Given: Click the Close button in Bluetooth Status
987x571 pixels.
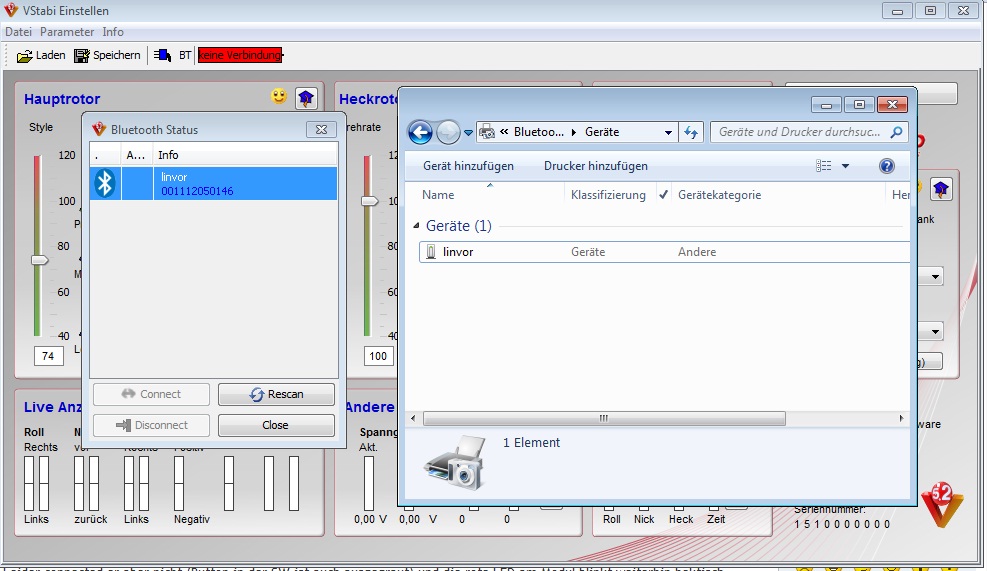Looking at the screenshot, I should tap(276, 425).
